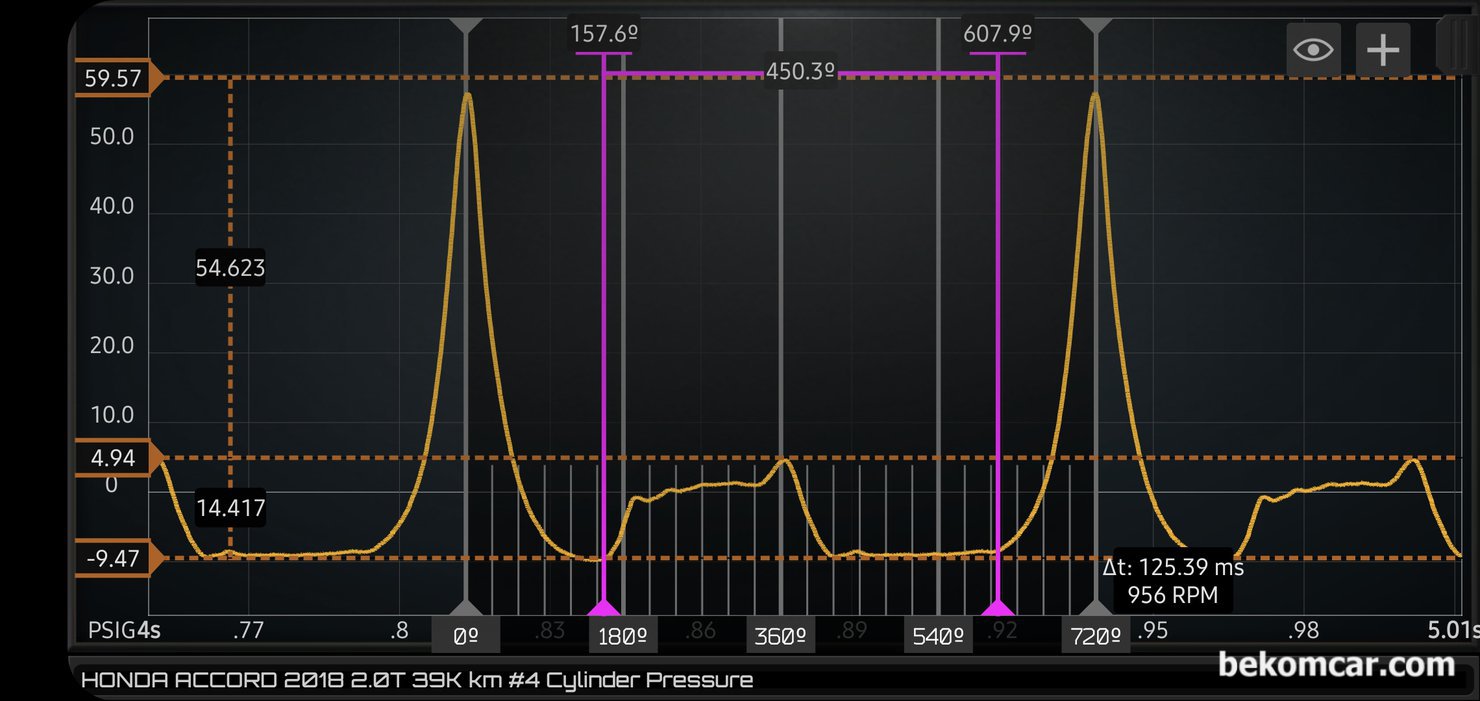1480x701 pixels.
Task: Click the 157.6º magenta cursor label
Action: tap(604, 35)
